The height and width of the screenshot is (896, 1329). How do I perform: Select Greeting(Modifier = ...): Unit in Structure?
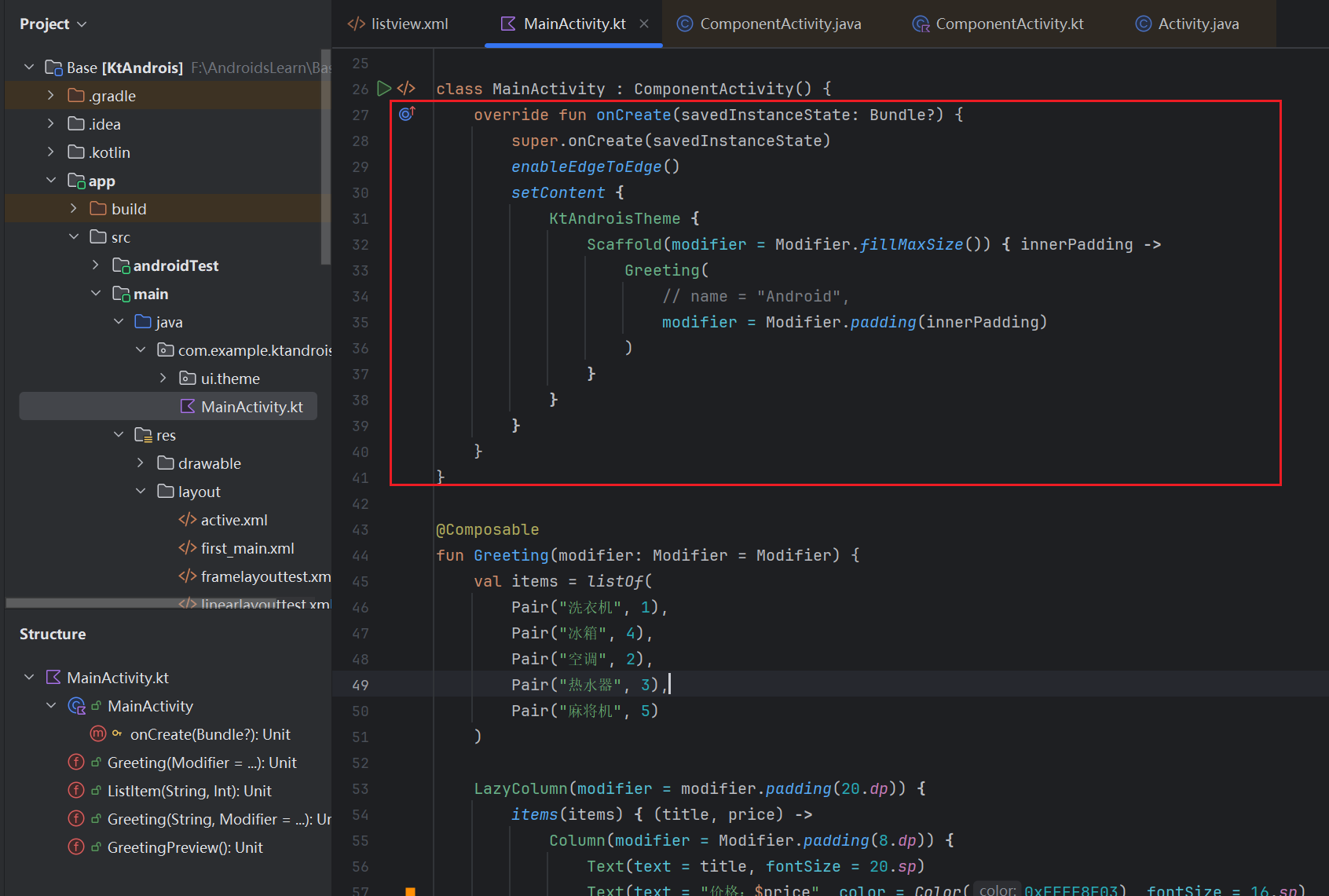tap(202, 763)
